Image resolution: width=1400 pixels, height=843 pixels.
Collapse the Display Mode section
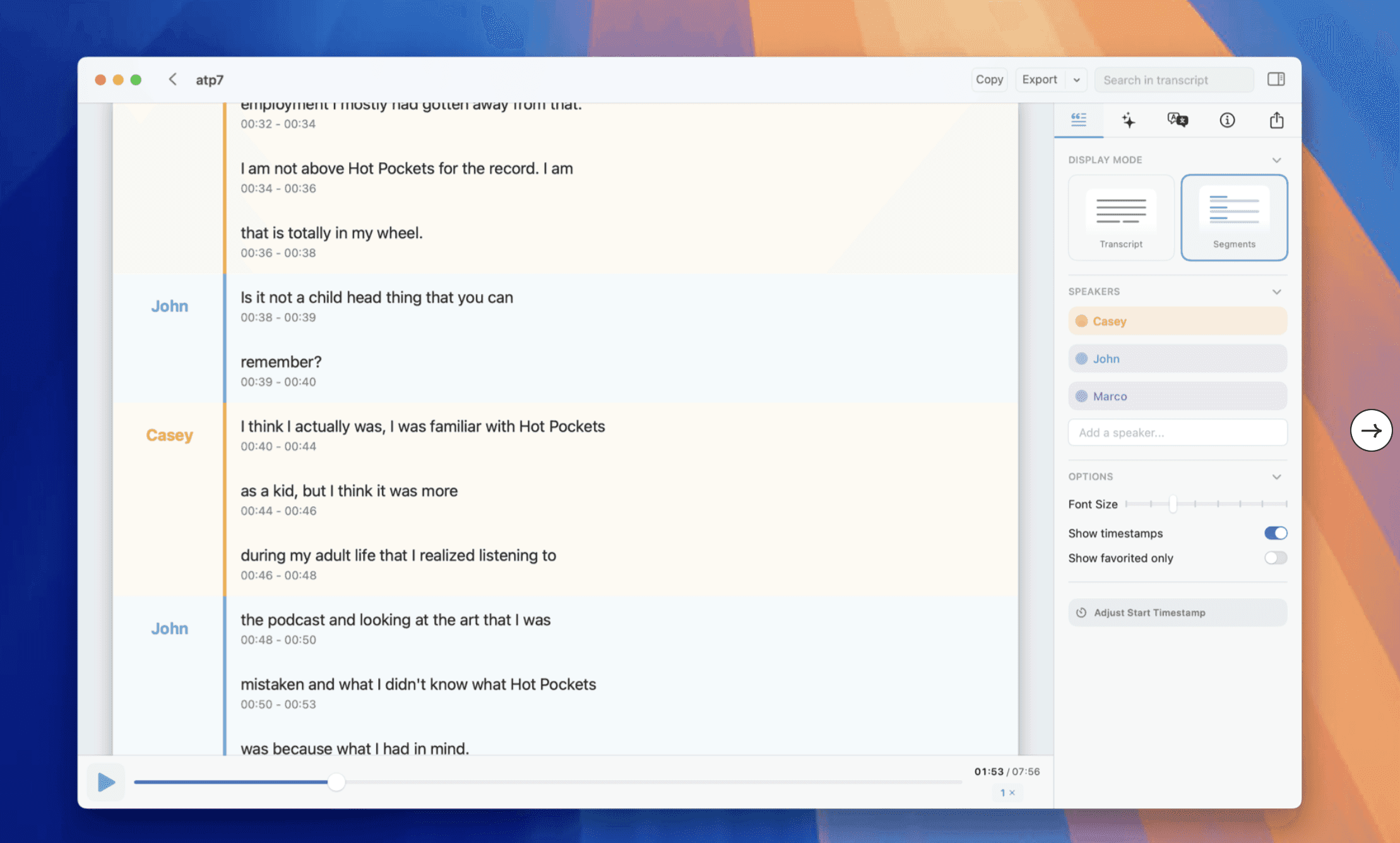1276,160
